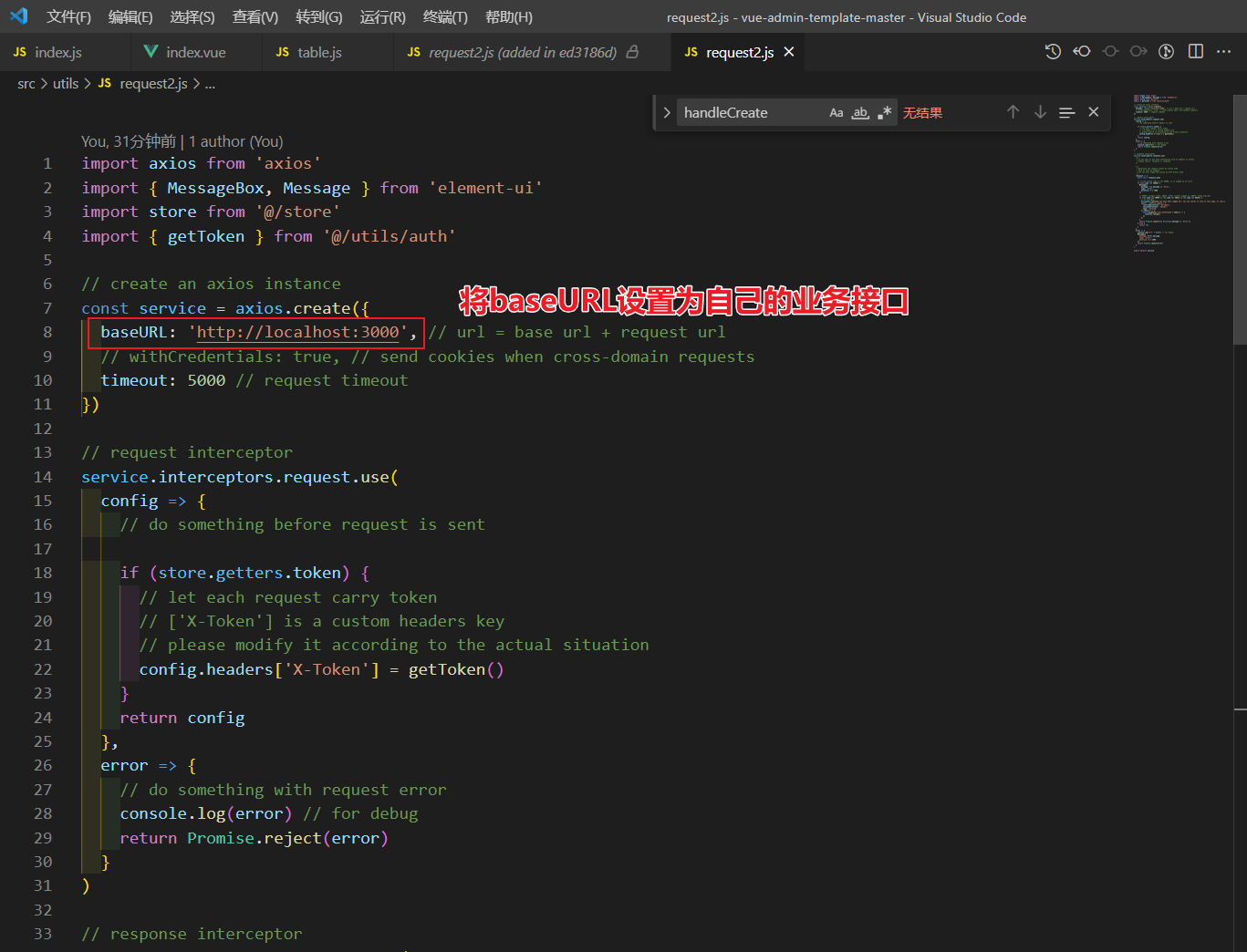Click 'service.interceptors.request.use(' on line 14
This screenshot has width=1247, height=952.
click(x=240, y=477)
